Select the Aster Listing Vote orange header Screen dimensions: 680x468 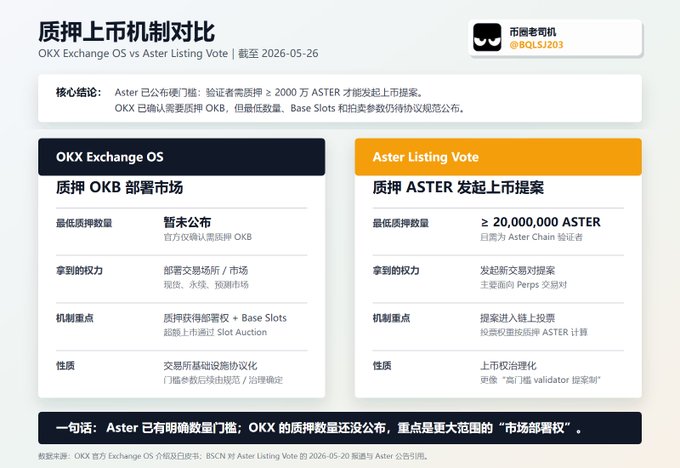tap(498, 157)
